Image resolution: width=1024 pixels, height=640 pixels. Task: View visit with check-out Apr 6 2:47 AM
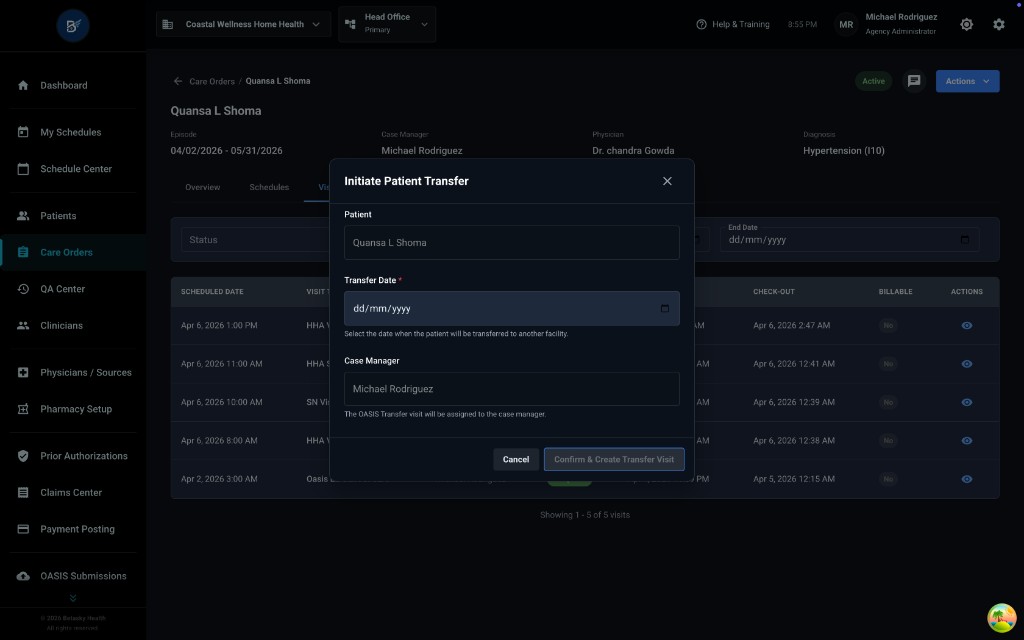click(x=967, y=326)
